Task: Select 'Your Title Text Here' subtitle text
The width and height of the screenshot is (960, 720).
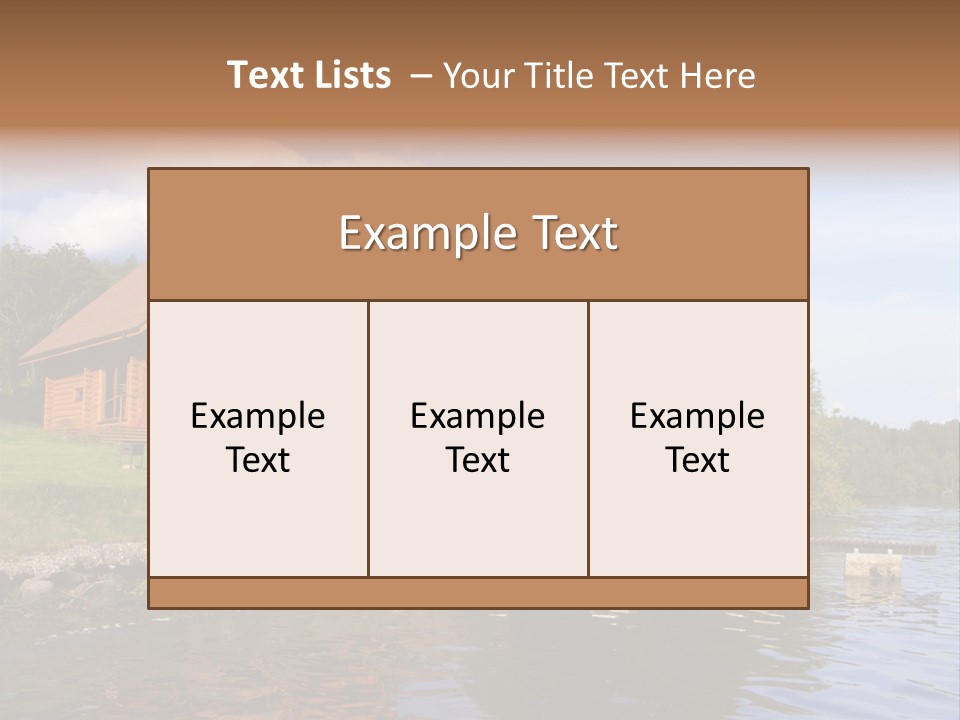Action: 599,76
